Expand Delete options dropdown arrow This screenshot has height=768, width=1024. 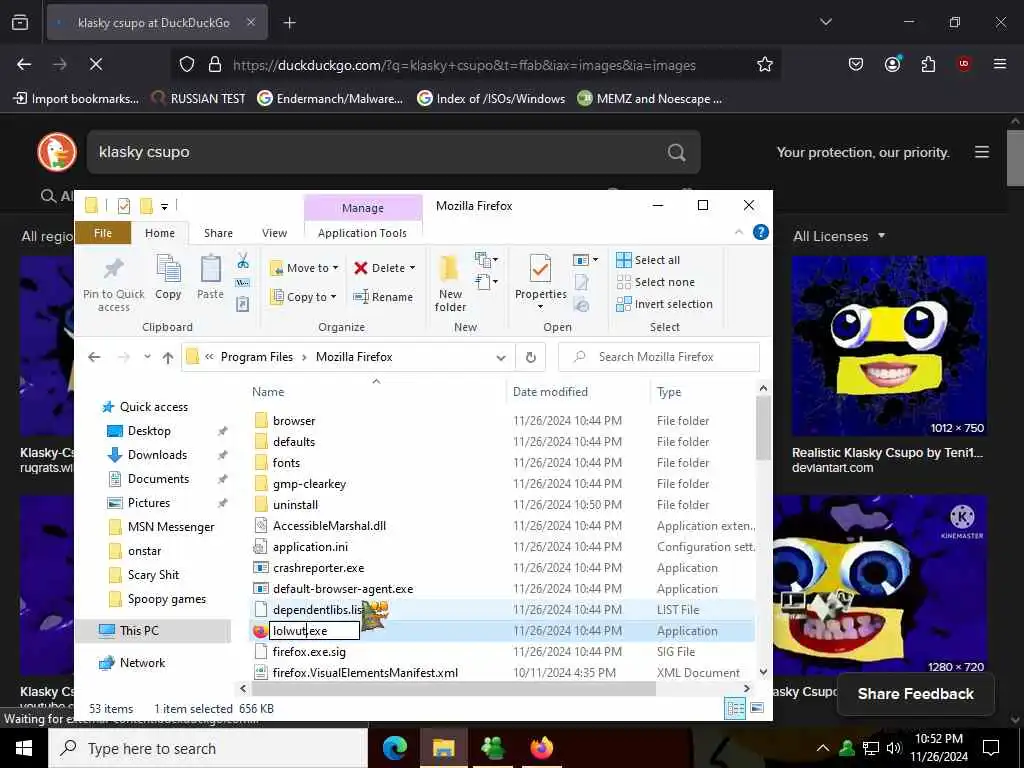coord(412,268)
